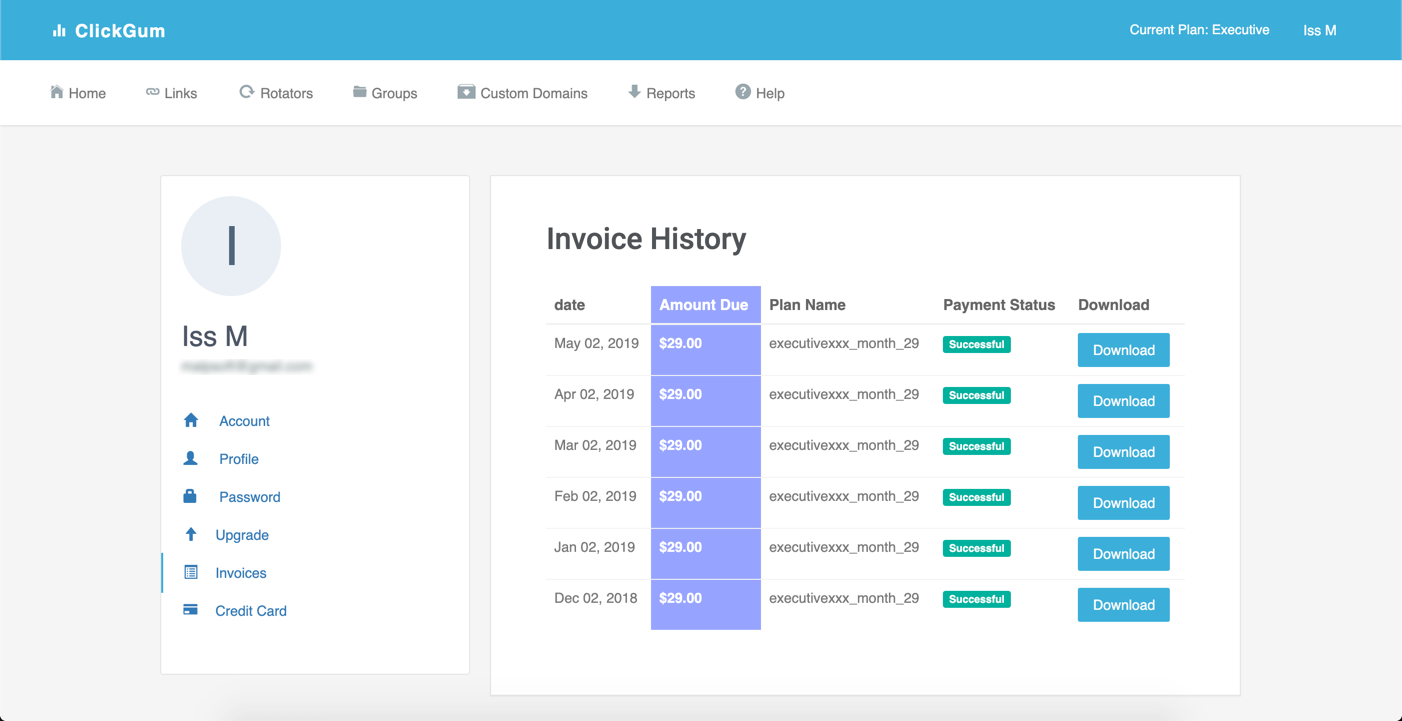
Task: Download the Apr 02, 2019 invoice
Action: [1123, 401]
